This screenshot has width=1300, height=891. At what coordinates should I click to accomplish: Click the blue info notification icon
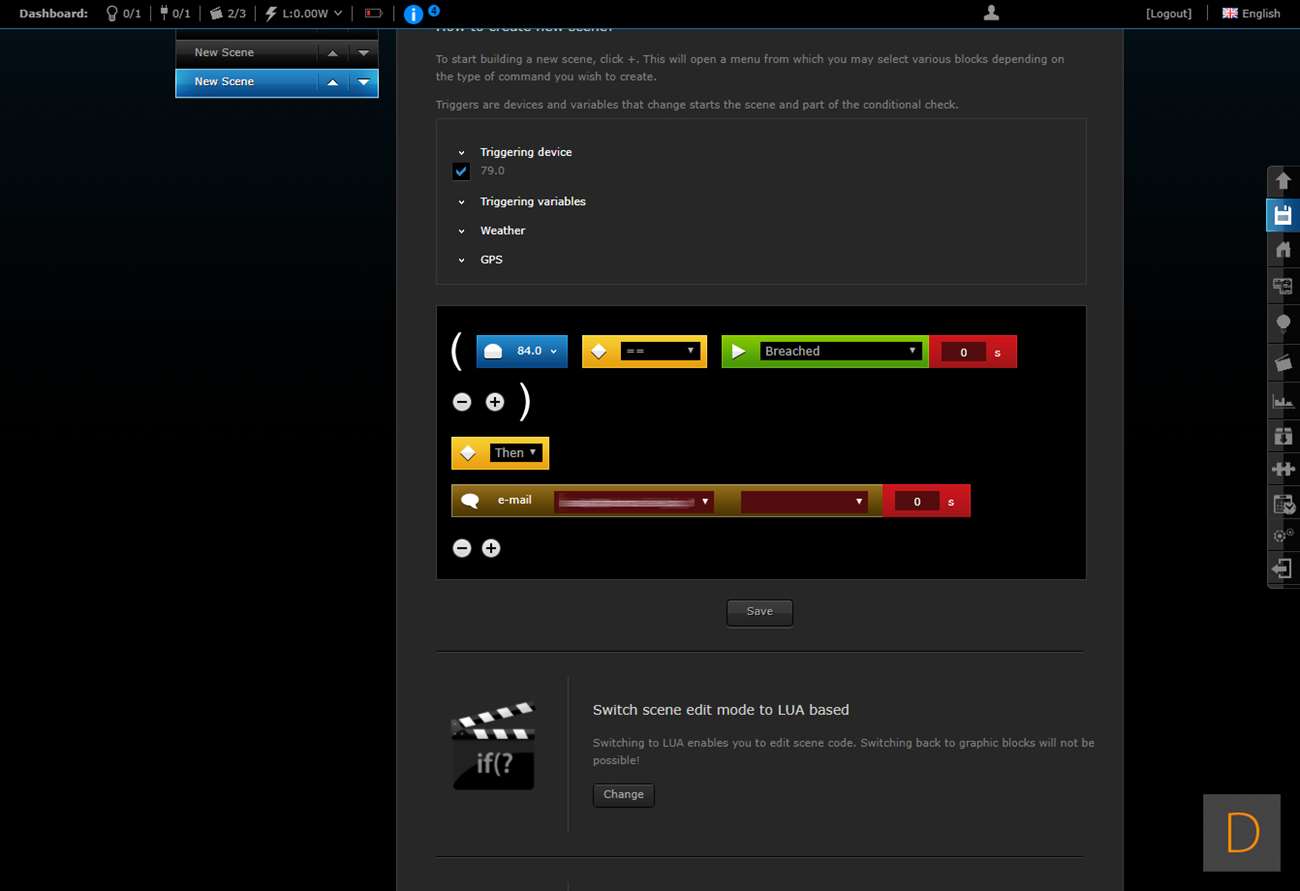point(413,14)
